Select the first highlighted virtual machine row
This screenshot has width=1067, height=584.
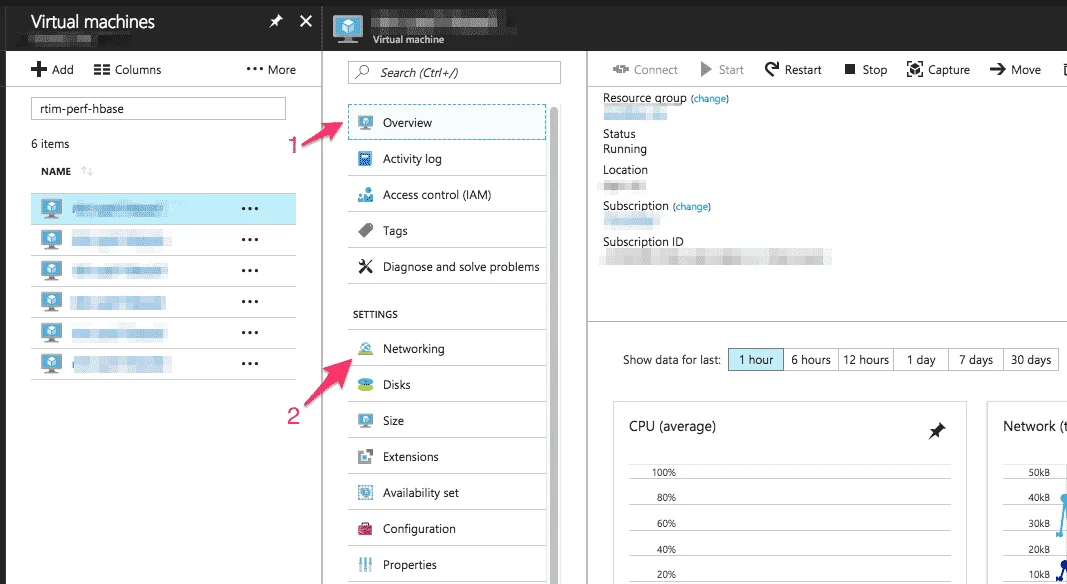click(x=163, y=209)
